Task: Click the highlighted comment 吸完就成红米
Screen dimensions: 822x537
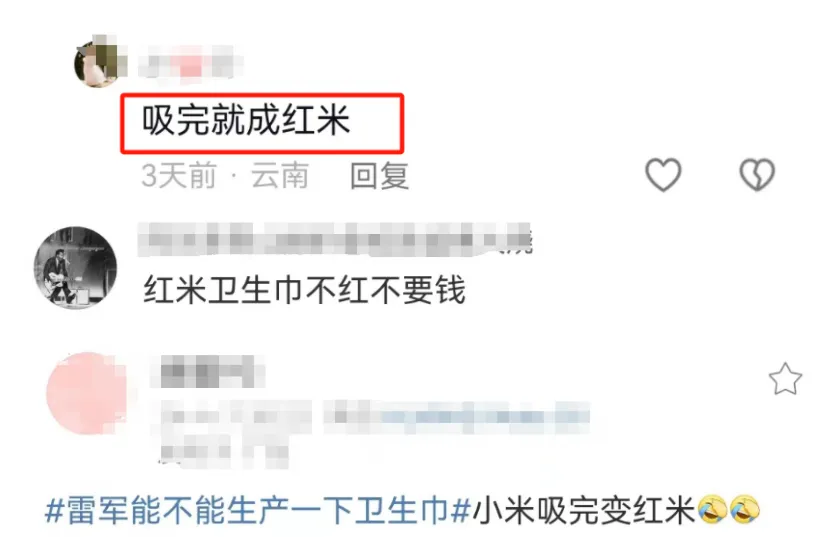Action: coord(246,121)
